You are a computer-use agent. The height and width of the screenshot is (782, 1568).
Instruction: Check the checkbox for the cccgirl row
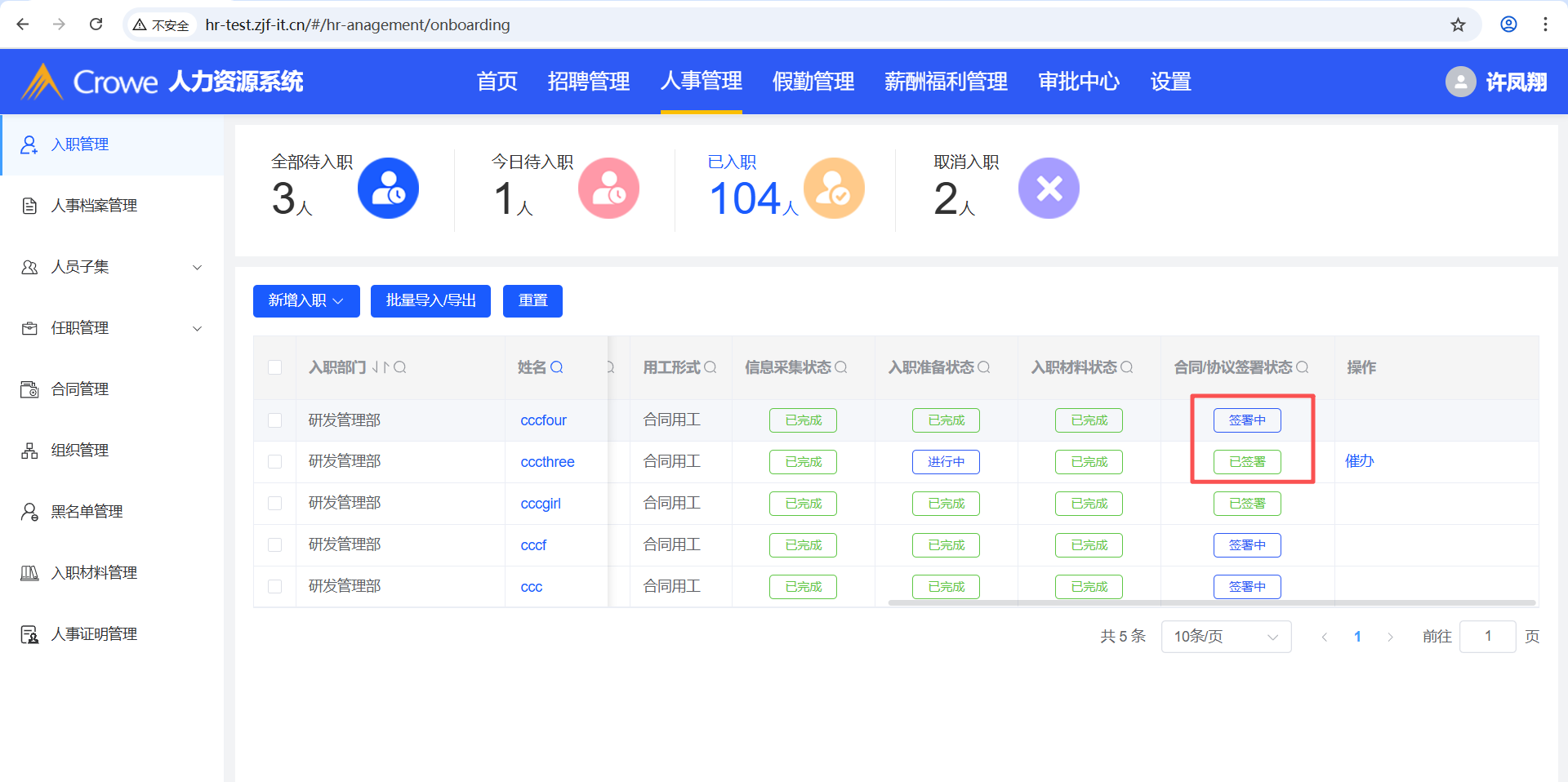click(x=275, y=504)
